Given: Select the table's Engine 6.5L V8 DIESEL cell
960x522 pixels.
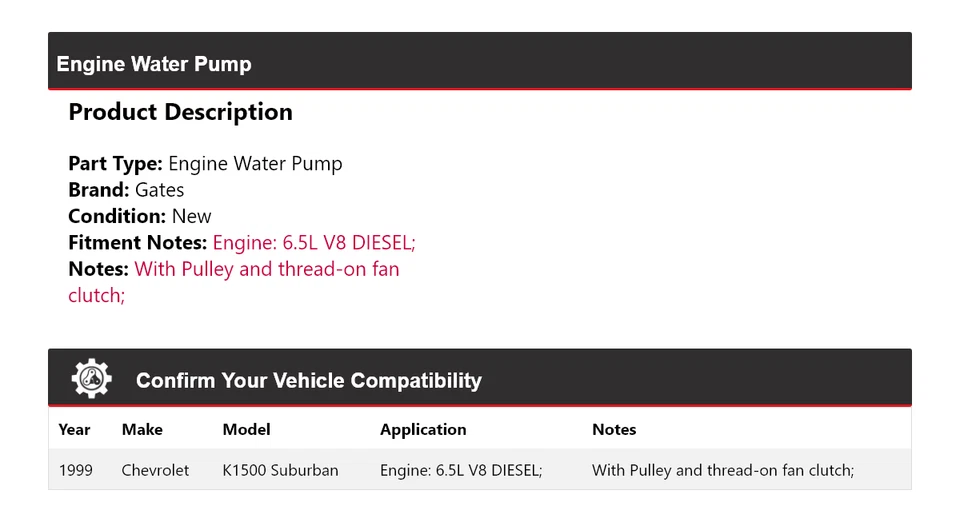Looking at the screenshot, I should coord(461,470).
